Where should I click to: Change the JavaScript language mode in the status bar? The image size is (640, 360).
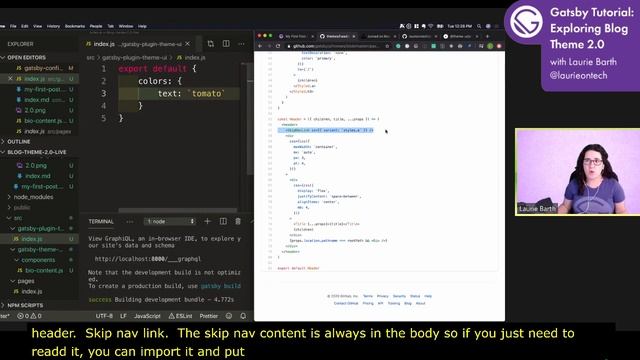(x=147, y=316)
